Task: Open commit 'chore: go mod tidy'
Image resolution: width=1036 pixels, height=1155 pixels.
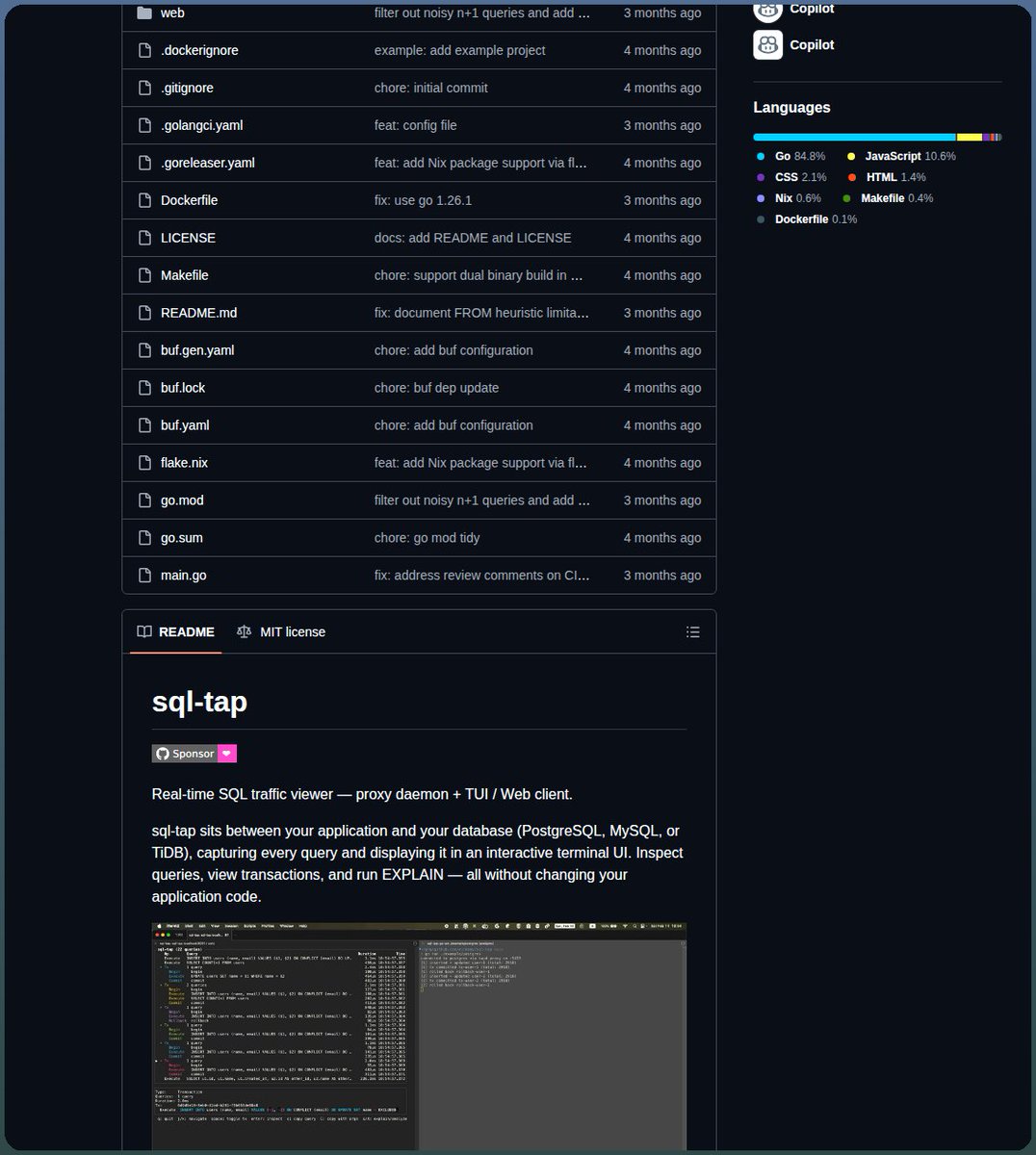Action: tap(427, 538)
